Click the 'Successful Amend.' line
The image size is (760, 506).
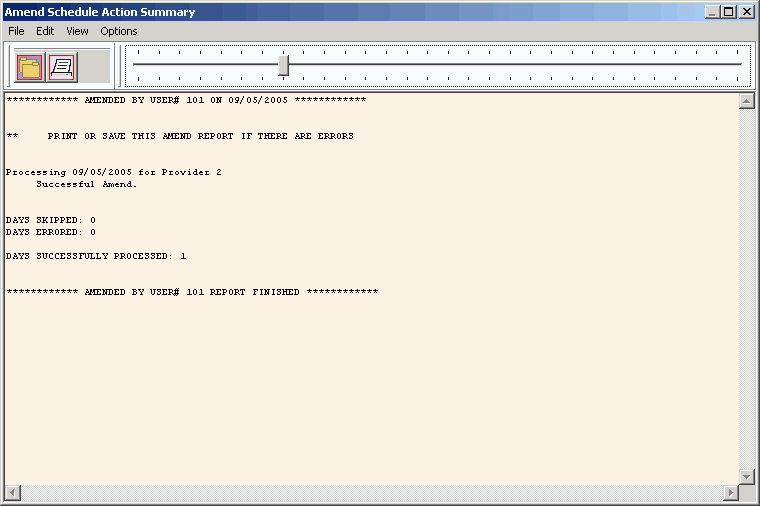[87, 184]
